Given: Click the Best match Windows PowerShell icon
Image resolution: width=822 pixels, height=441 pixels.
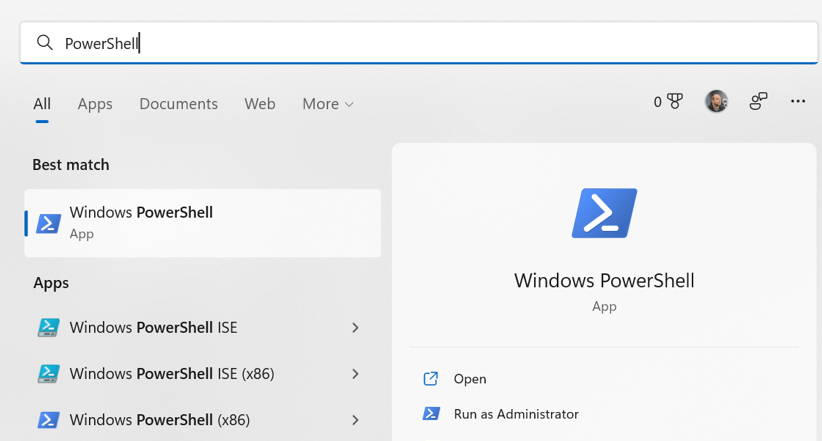Looking at the screenshot, I should coord(49,223).
